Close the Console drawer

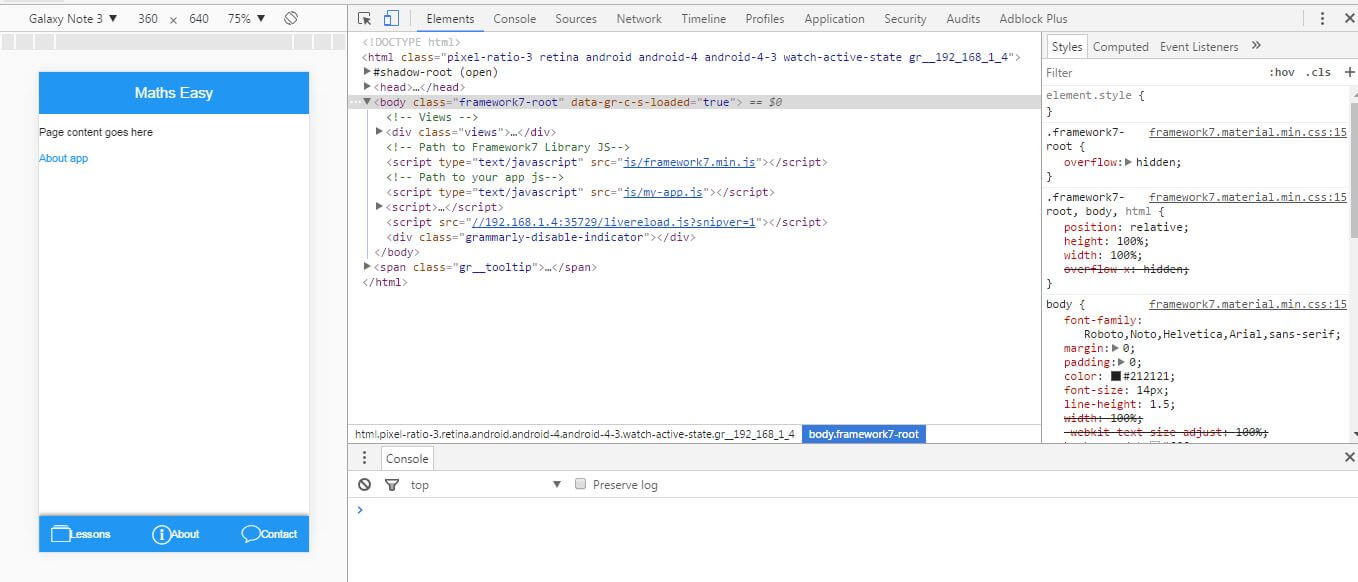pos(1349,457)
